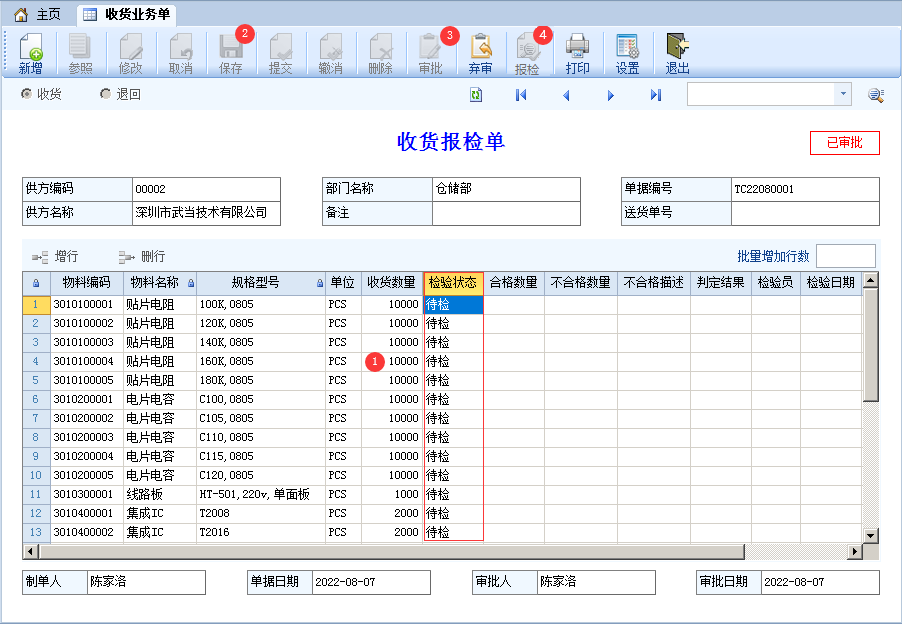
Task: Click the lock icon in 物料名称 header
Action: point(191,283)
